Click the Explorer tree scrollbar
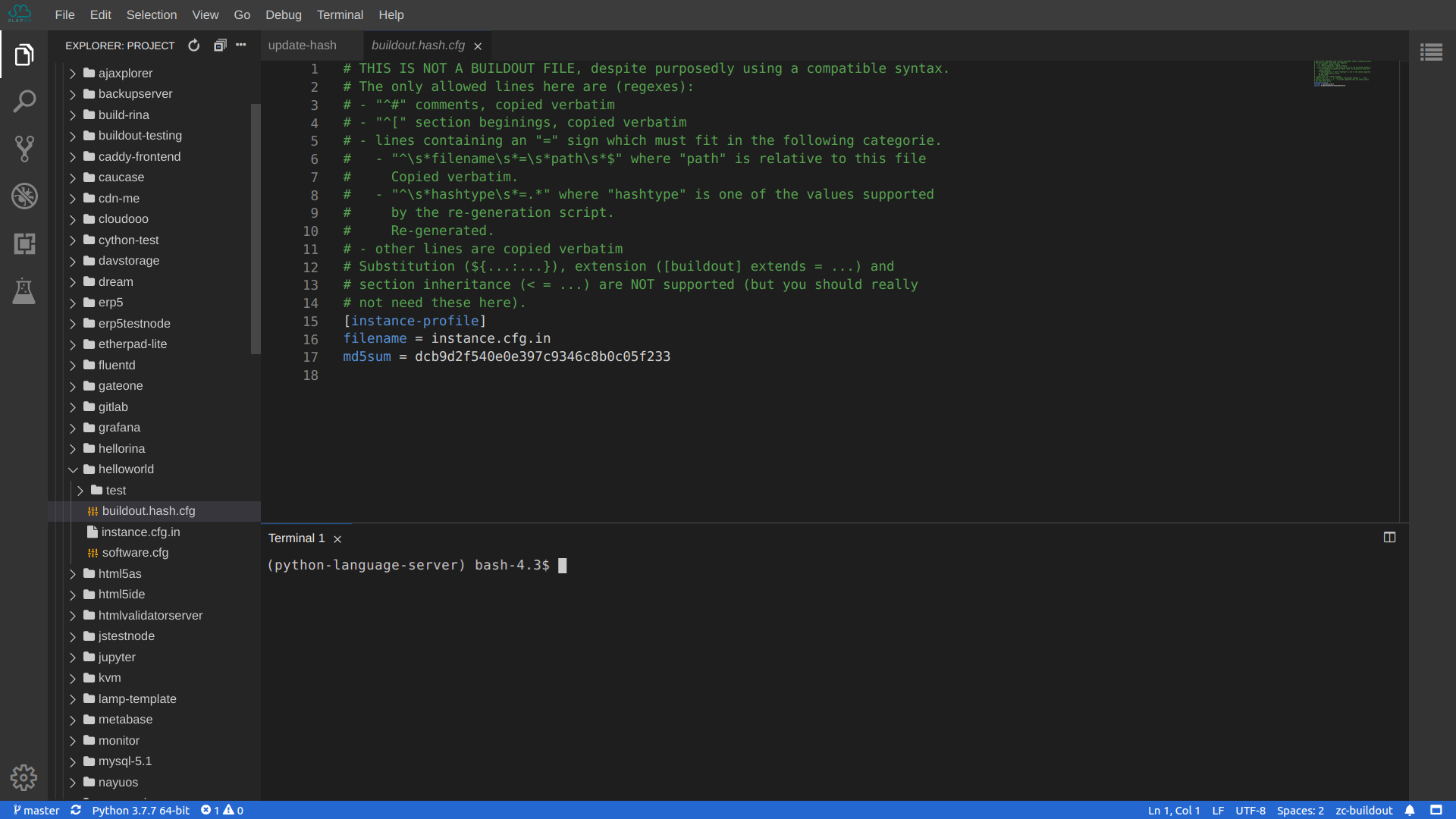Image resolution: width=1456 pixels, height=819 pixels. (256, 228)
